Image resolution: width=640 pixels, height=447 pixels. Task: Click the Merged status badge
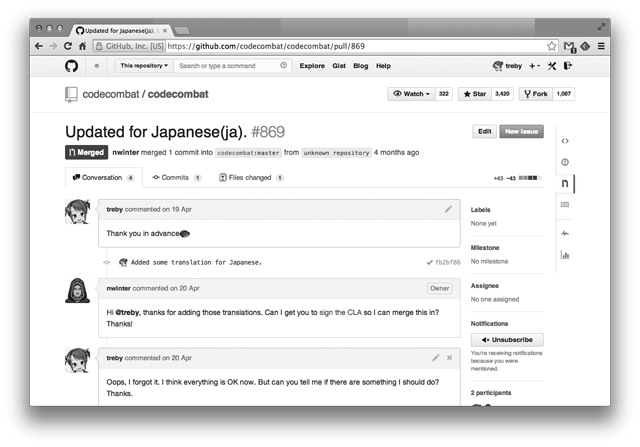click(87, 152)
